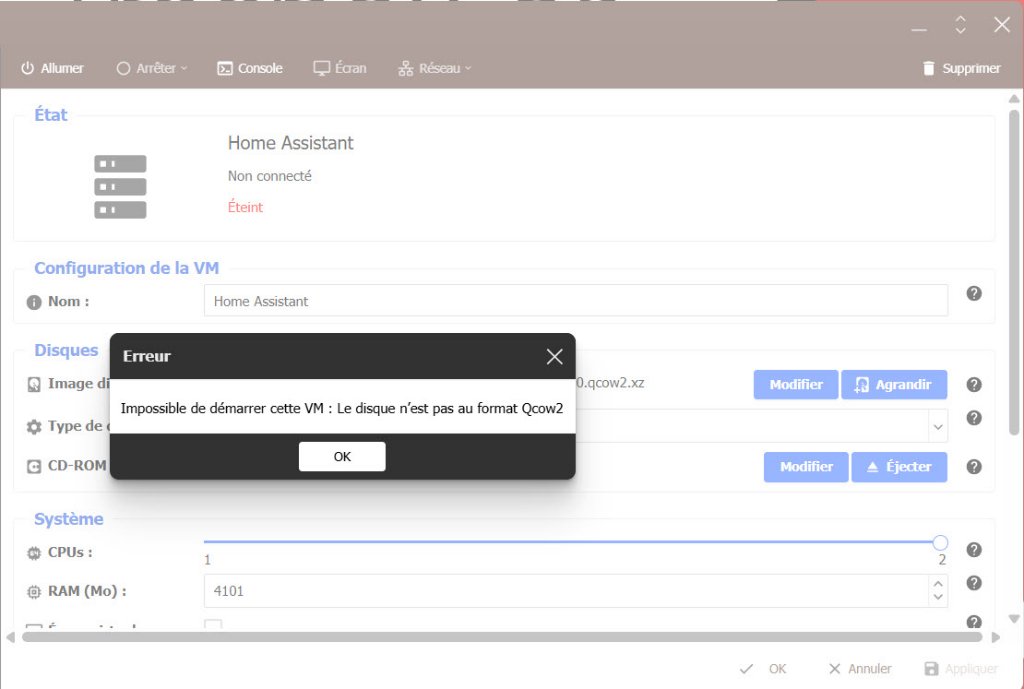Delete the VM with Supprimer
Image resolution: width=1024 pixels, height=689 pixels.
click(x=961, y=68)
